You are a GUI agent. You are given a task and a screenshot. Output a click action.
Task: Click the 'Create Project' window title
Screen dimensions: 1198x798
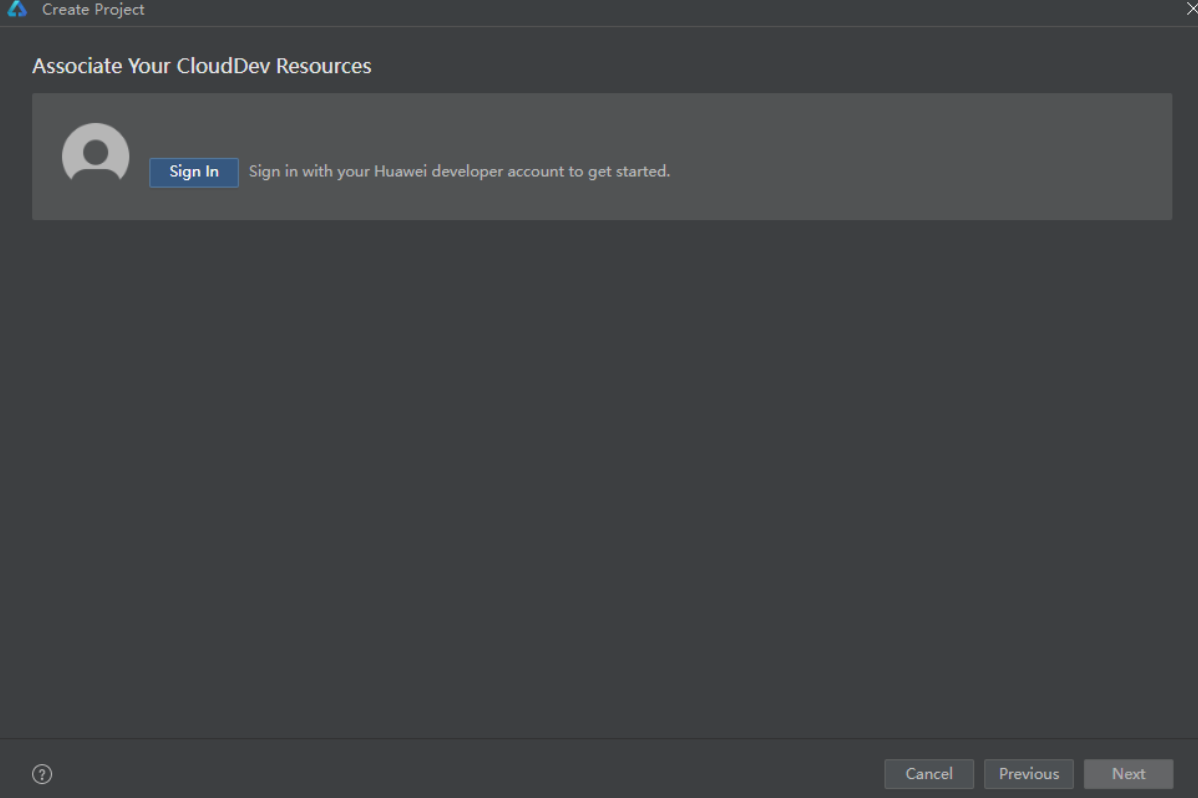93,9
